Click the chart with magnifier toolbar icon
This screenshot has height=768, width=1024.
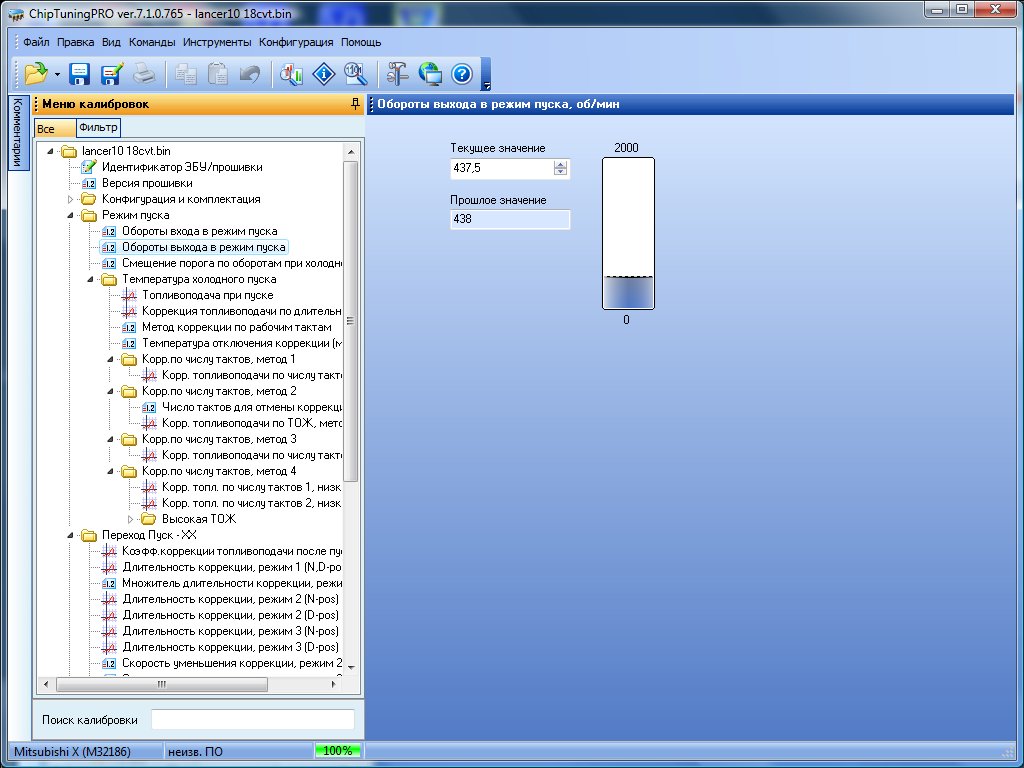click(x=291, y=73)
